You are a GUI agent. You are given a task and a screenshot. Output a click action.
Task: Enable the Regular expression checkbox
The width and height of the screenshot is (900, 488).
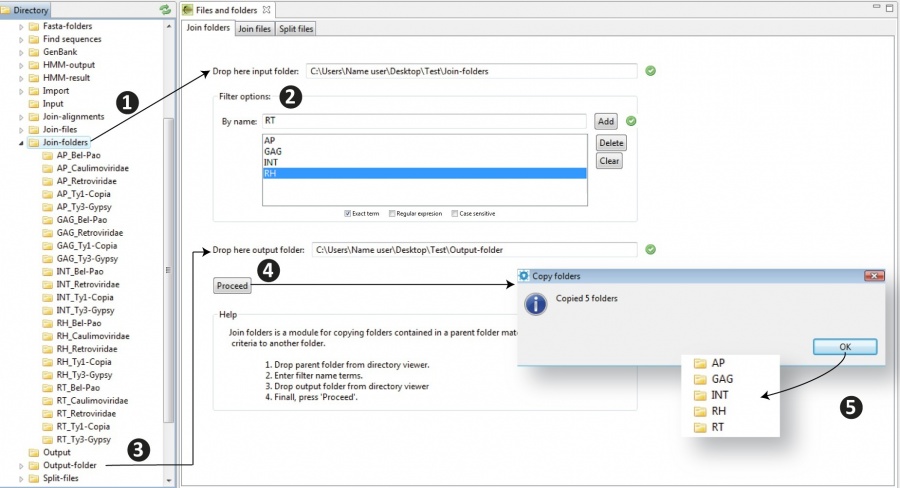(391, 213)
